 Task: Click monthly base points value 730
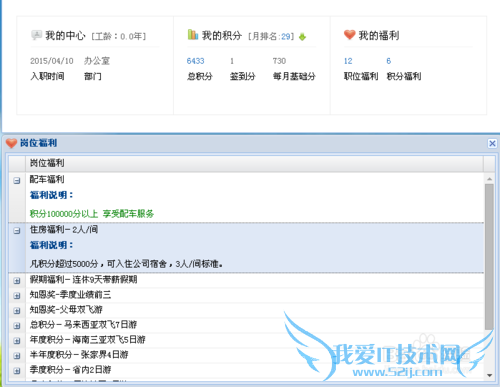pyautogui.click(x=279, y=61)
